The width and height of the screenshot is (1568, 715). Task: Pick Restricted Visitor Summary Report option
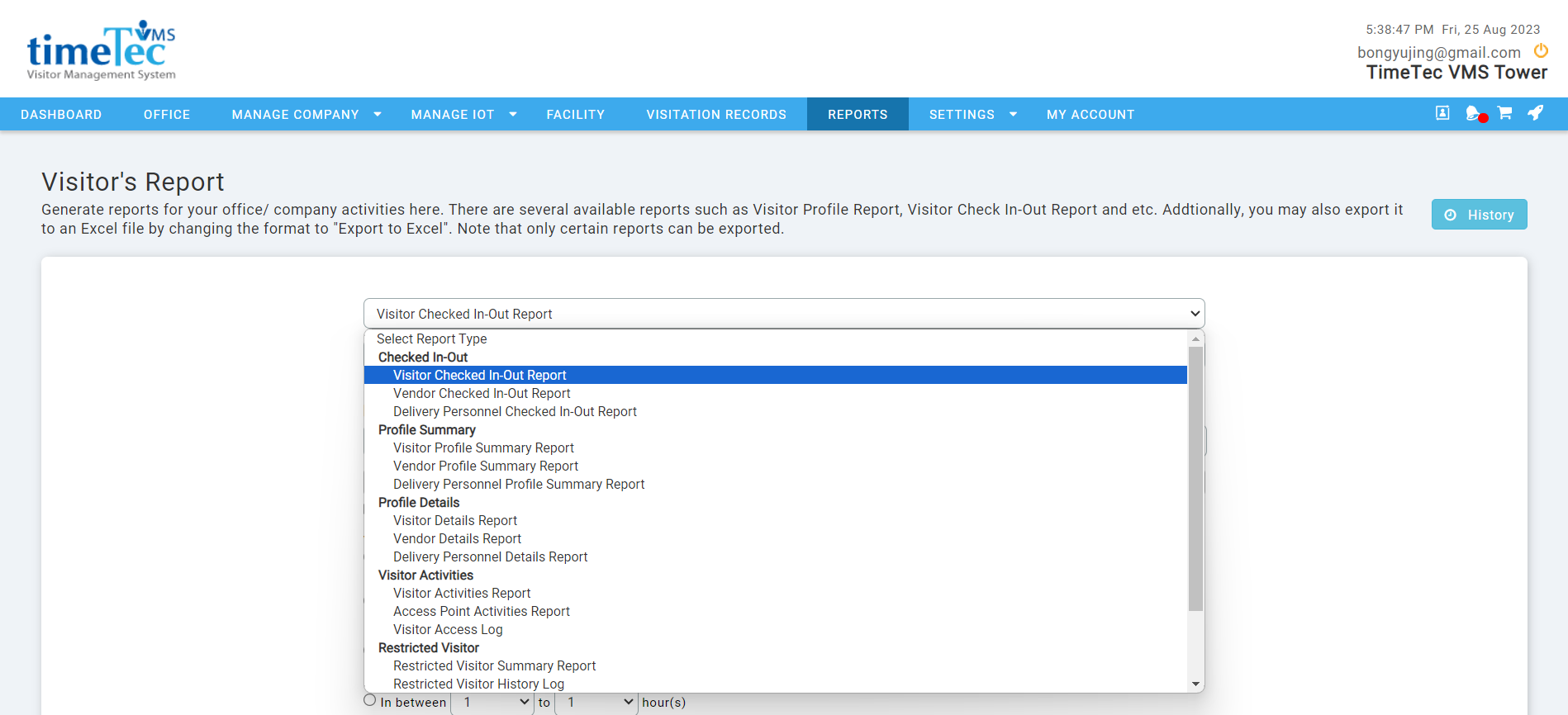494,666
